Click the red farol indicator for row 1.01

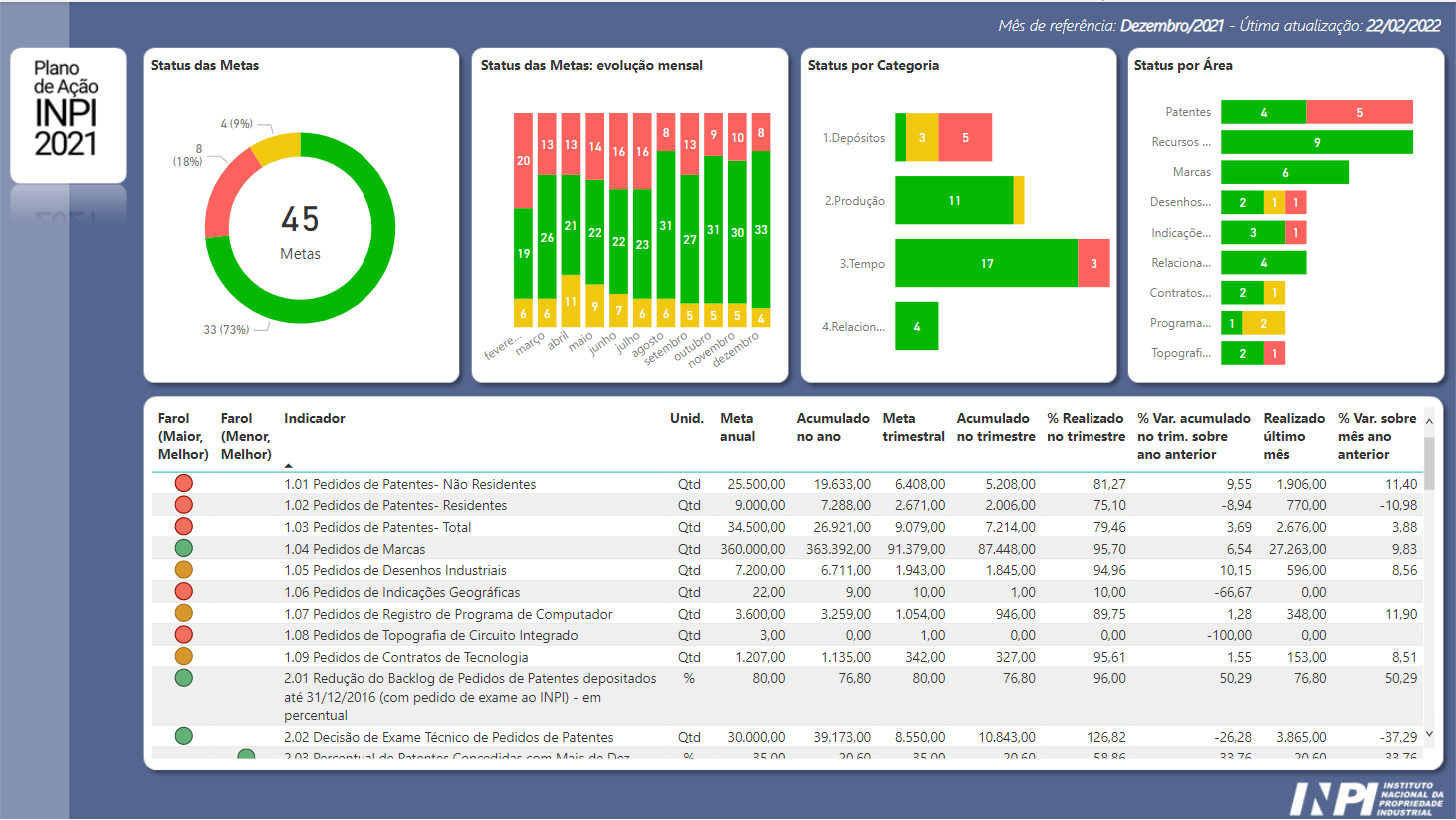point(183,483)
